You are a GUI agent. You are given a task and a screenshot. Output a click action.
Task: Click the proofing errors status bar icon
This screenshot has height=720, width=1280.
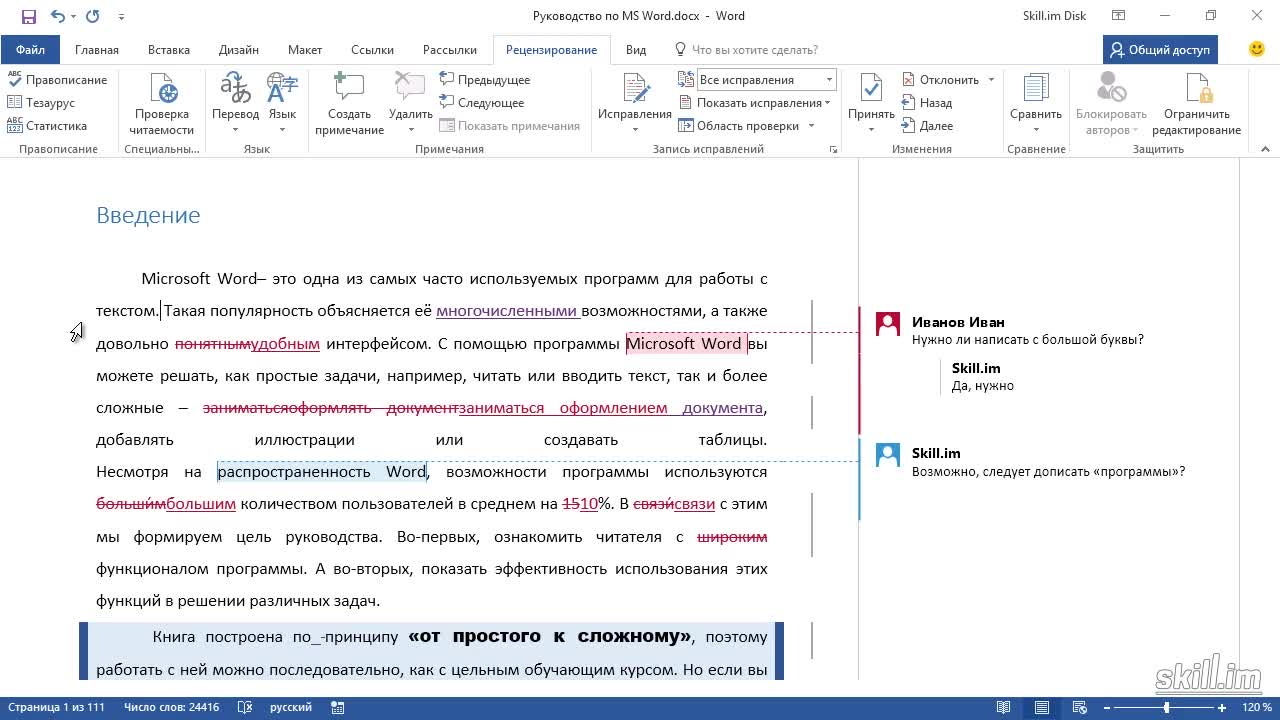click(x=245, y=707)
